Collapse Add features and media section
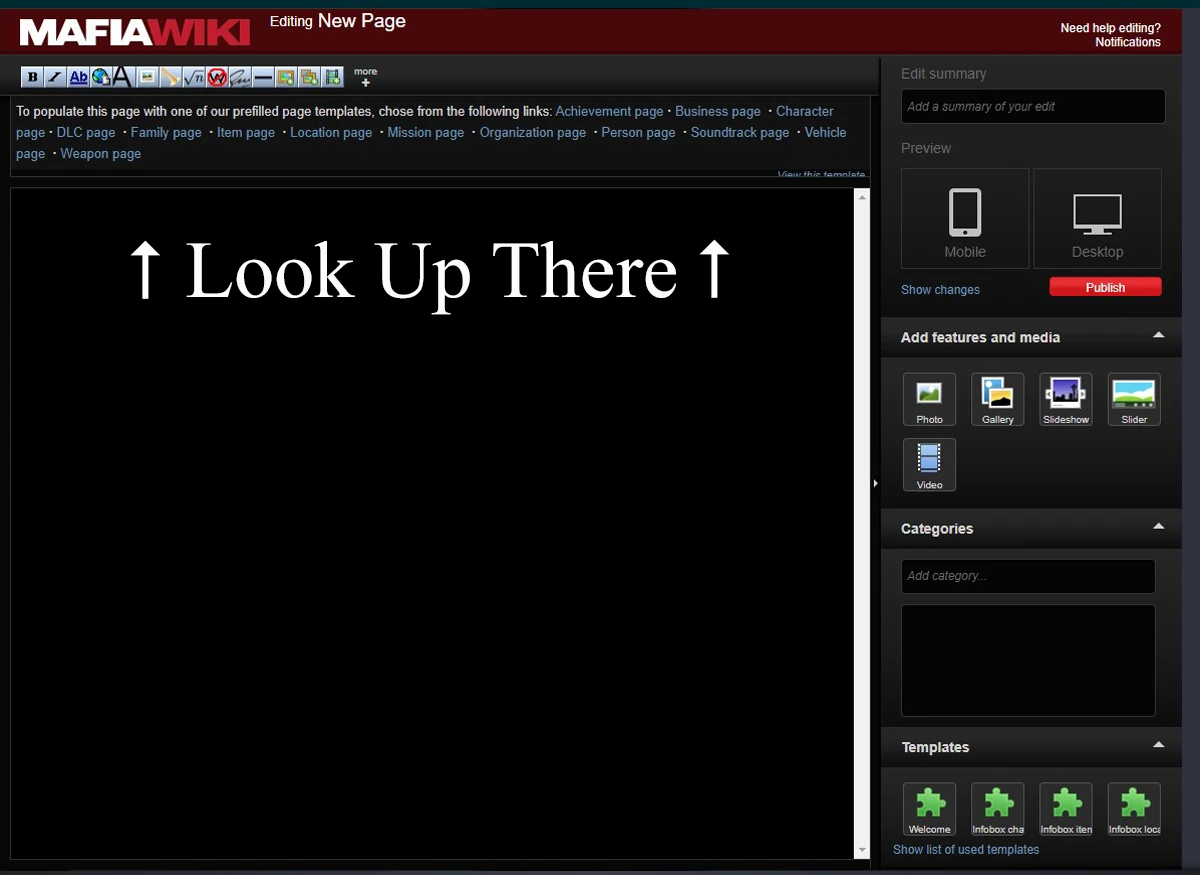 (x=1158, y=335)
